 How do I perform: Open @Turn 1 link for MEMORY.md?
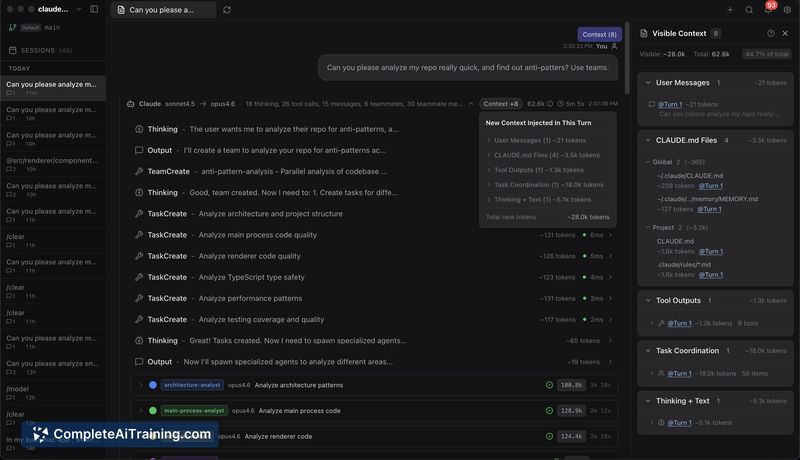pos(709,209)
